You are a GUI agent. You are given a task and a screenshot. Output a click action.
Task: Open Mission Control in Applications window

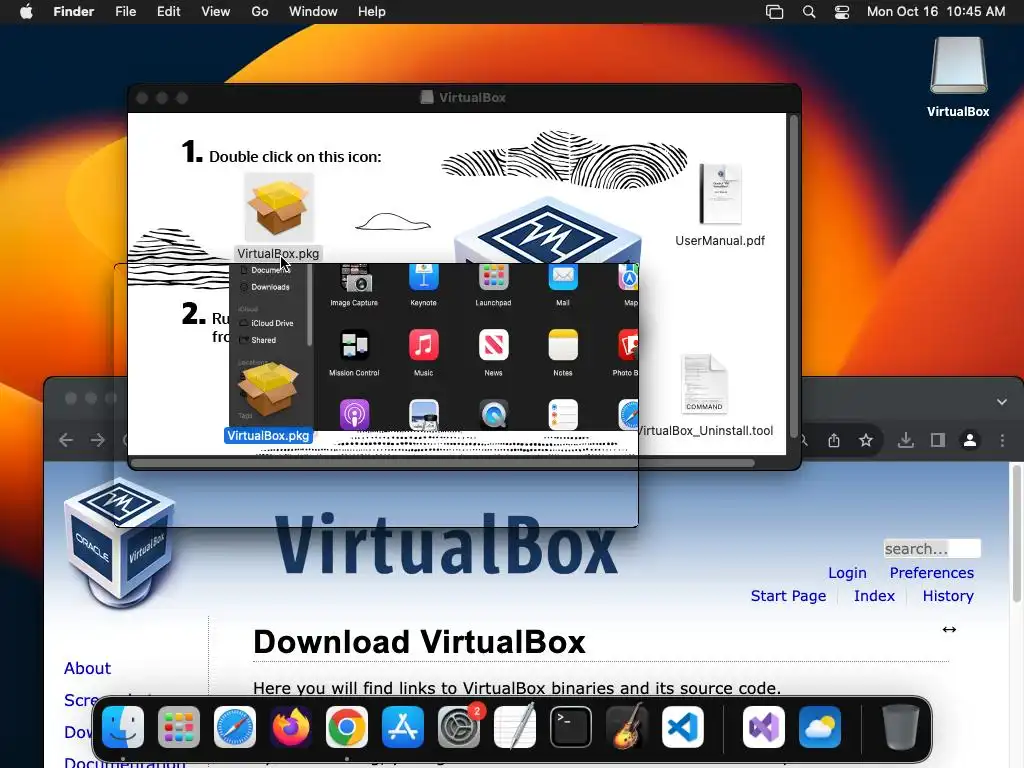355,345
